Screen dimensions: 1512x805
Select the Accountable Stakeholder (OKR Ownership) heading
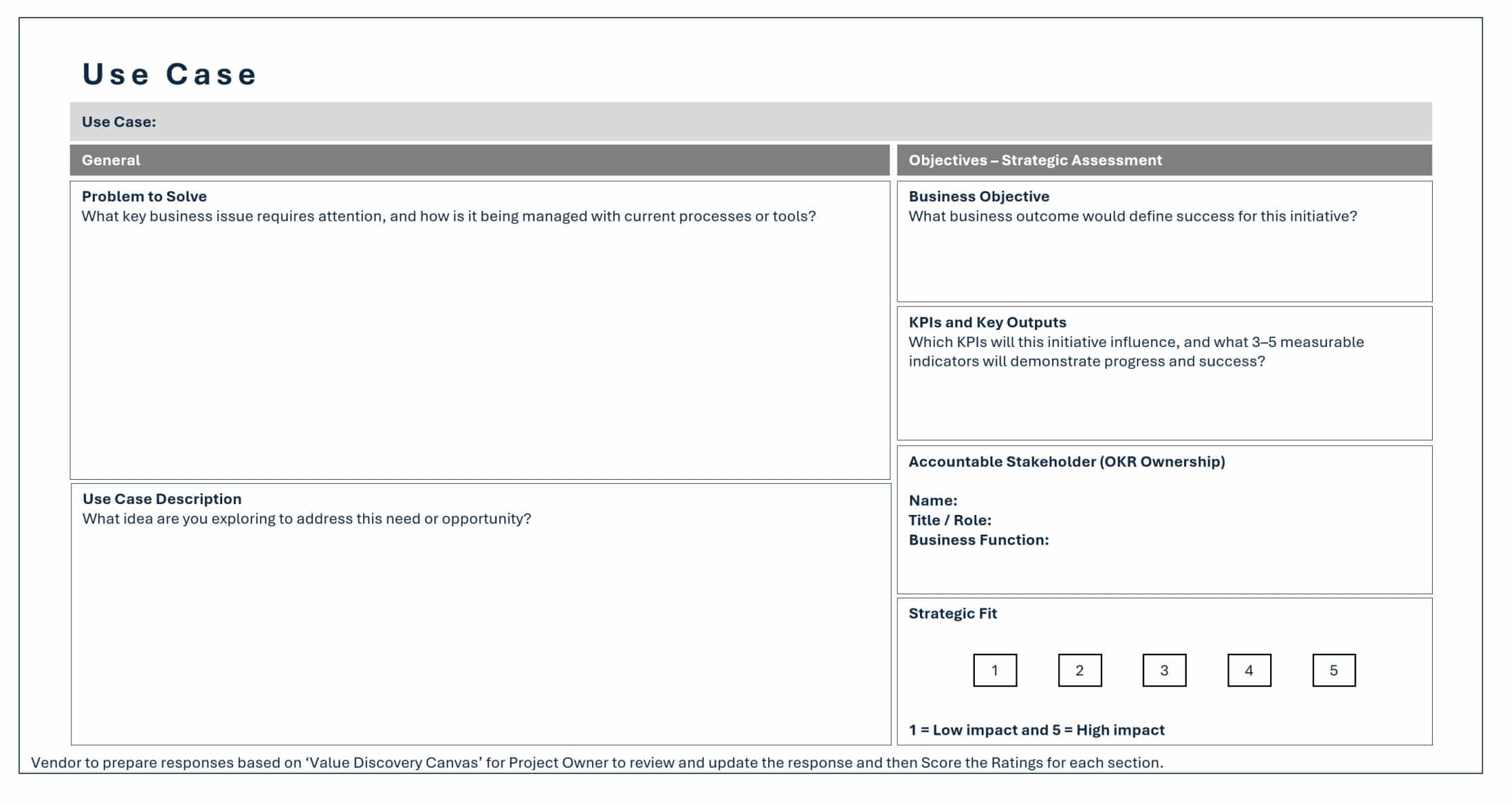pos(1068,461)
